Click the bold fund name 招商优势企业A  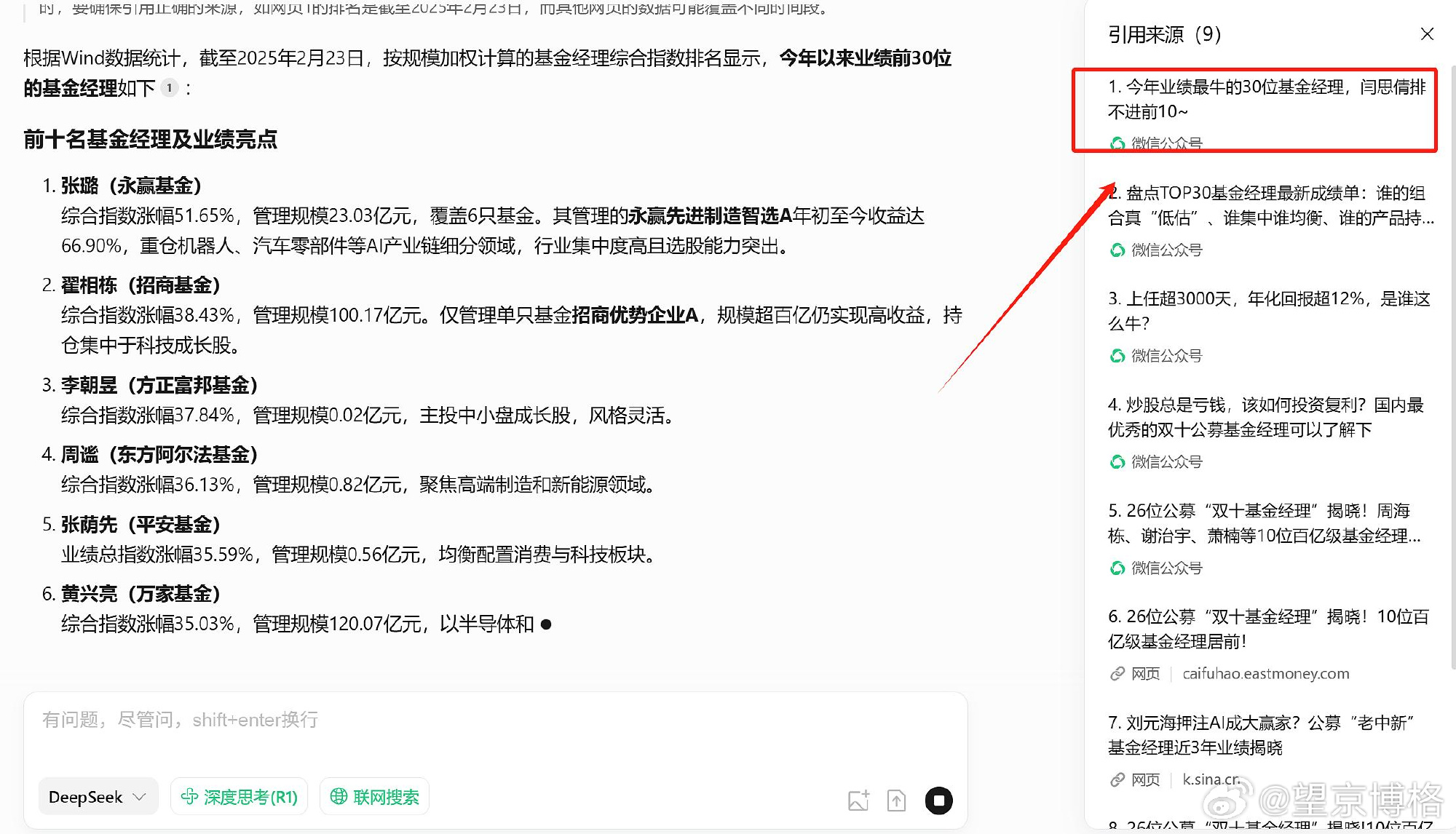point(636,315)
